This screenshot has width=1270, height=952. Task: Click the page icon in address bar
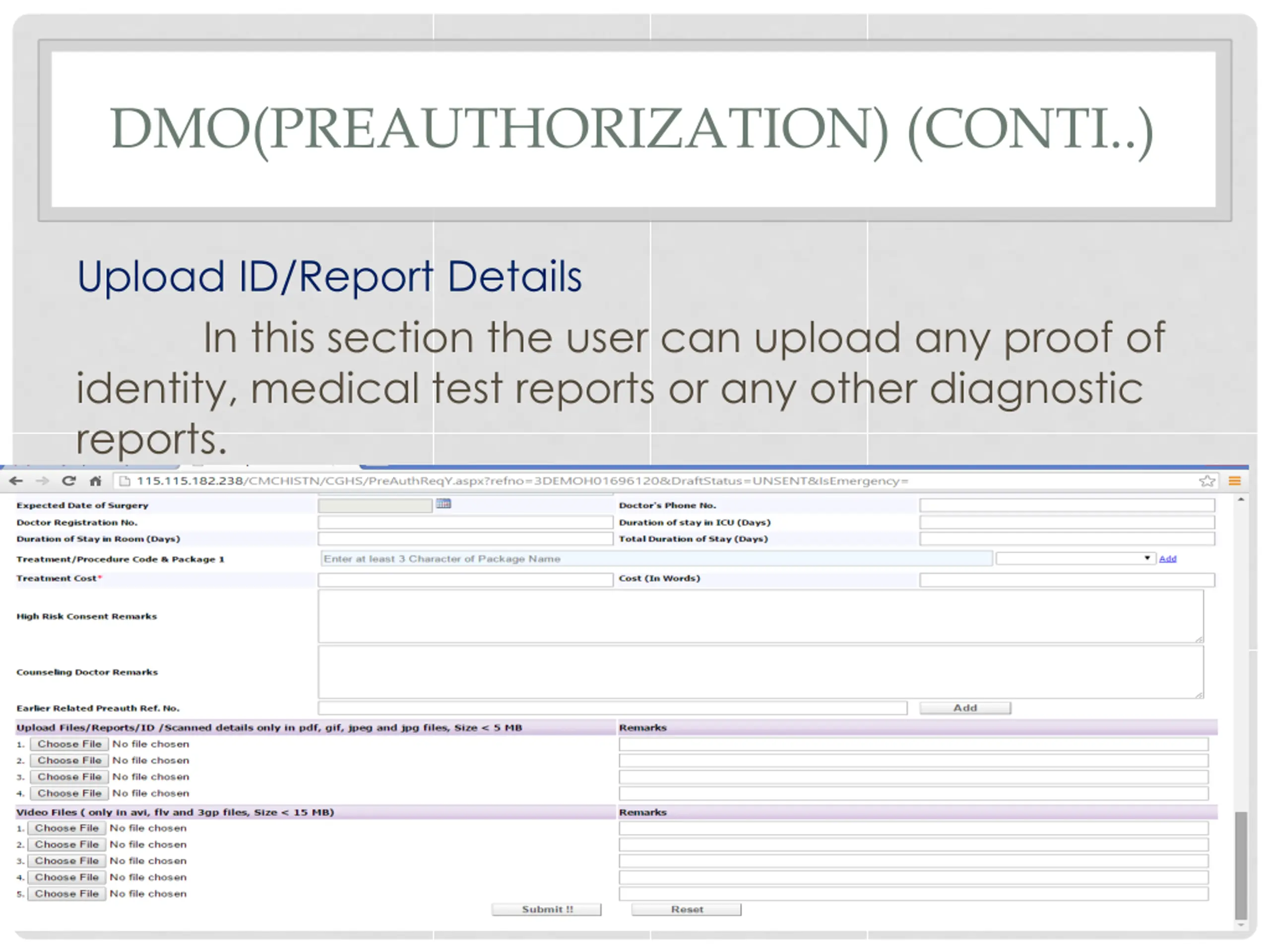pyautogui.click(x=124, y=481)
